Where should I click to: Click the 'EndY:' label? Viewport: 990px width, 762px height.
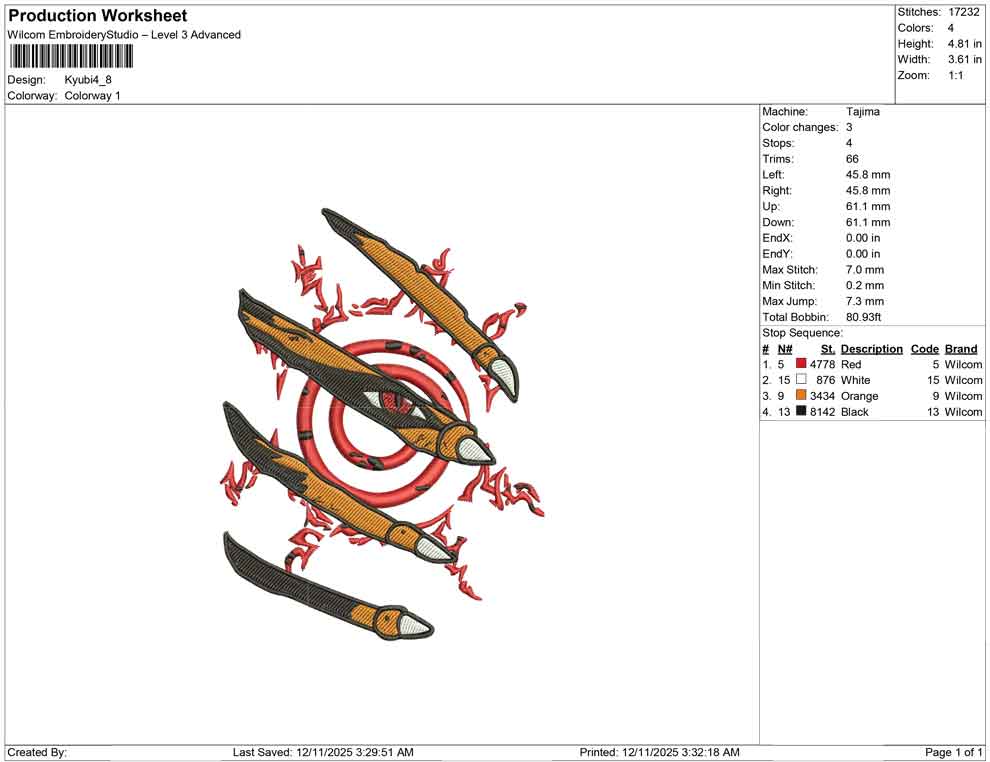[x=777, y=253]
